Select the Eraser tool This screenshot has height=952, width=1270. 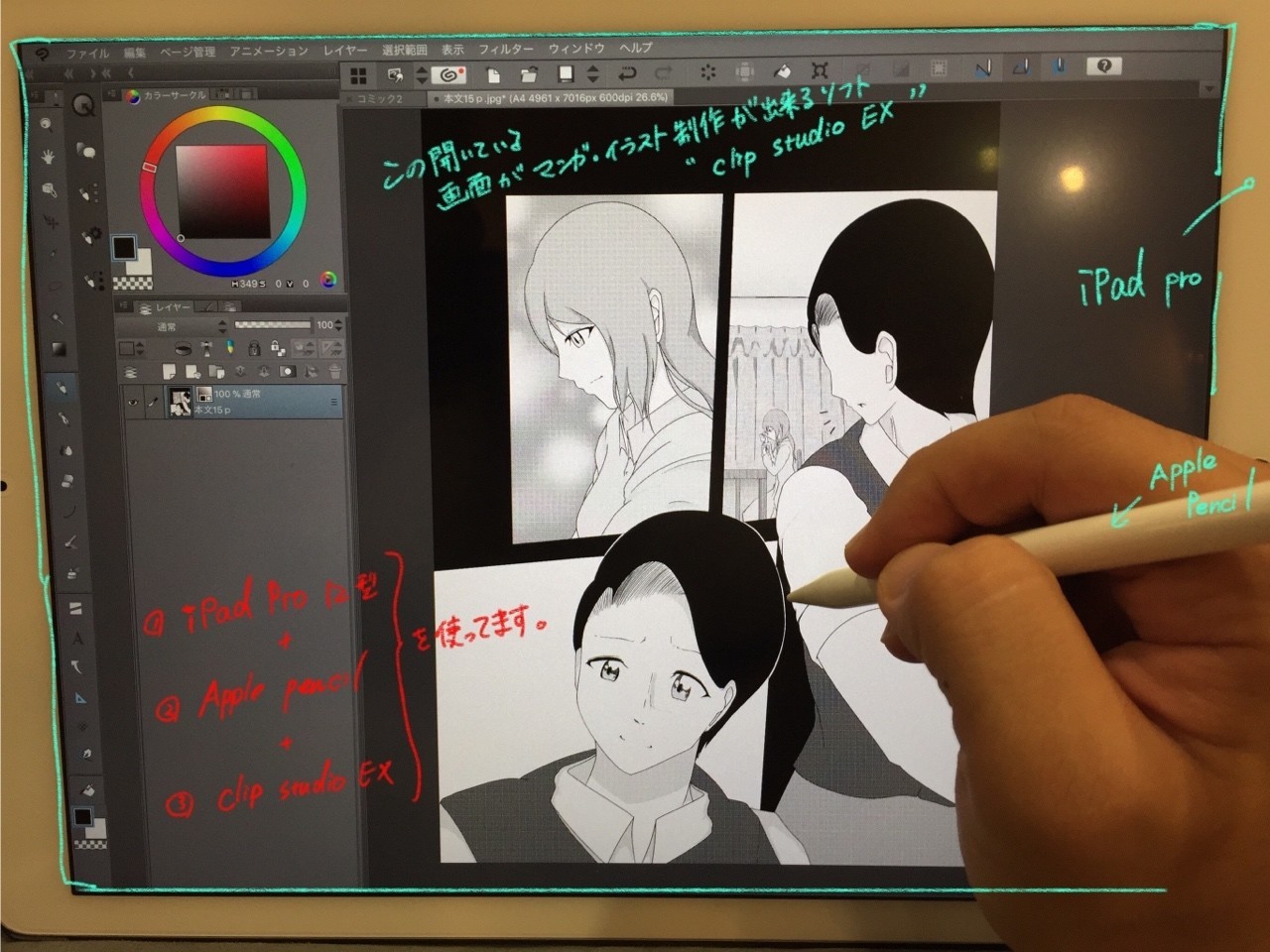67,482
